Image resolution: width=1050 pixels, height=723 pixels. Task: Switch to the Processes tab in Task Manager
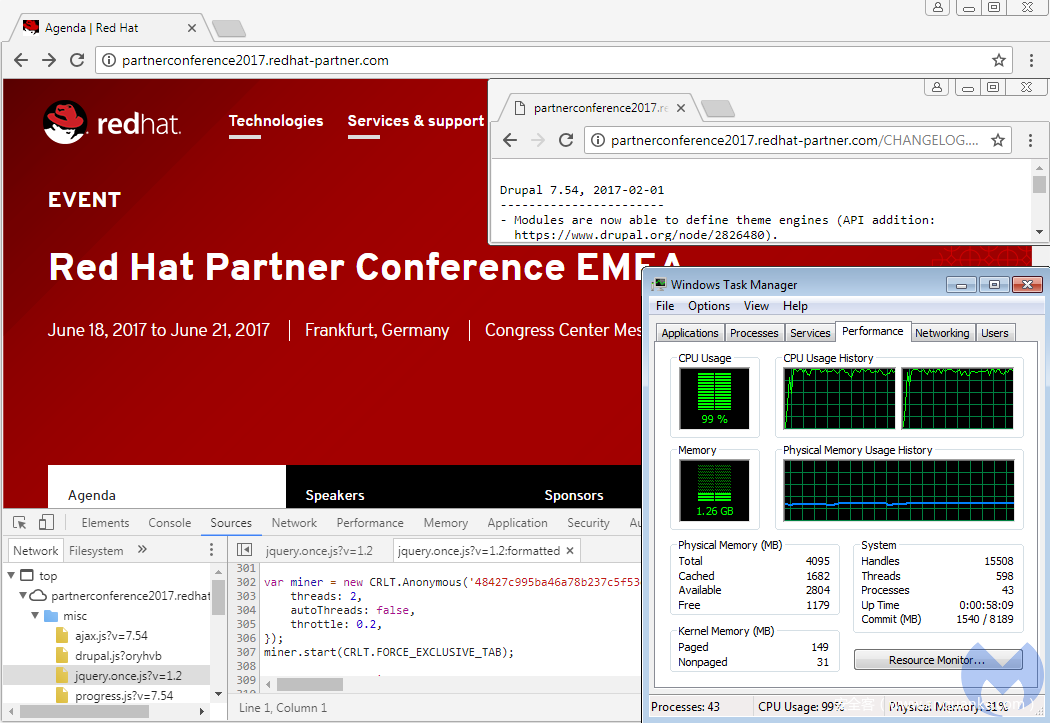pos(754,333)
